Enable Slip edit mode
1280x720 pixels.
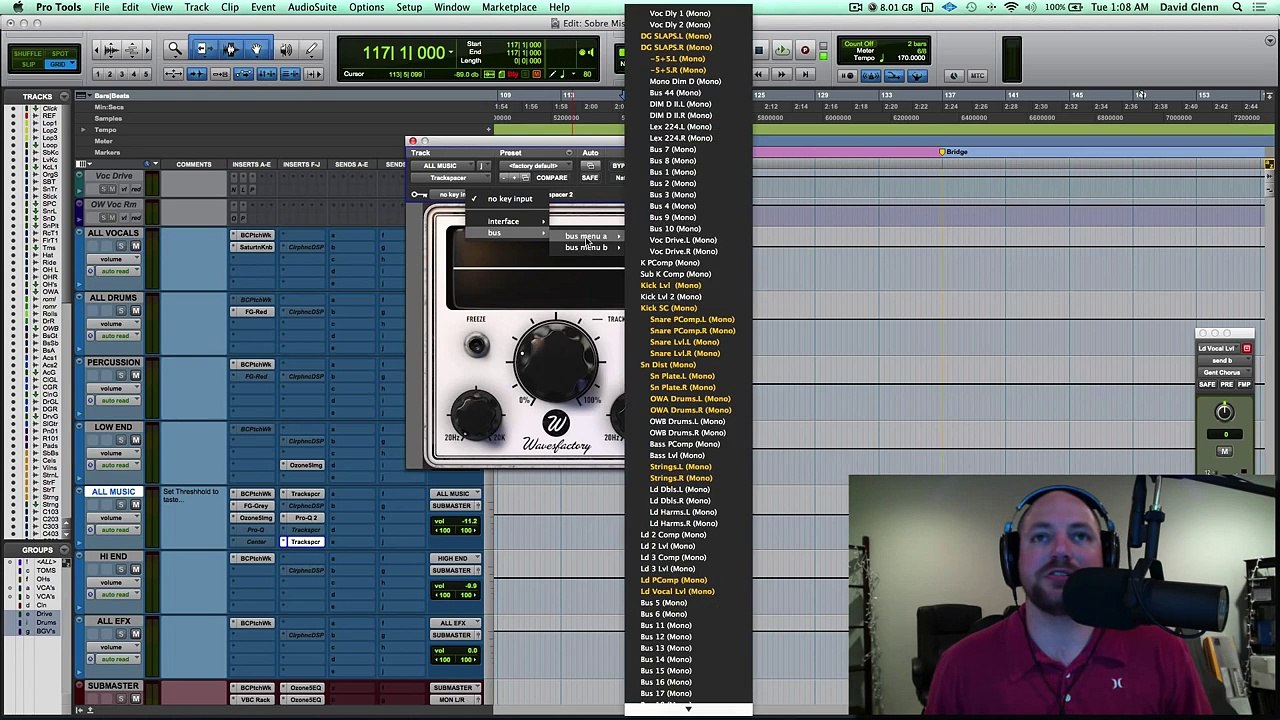[29, 64]
